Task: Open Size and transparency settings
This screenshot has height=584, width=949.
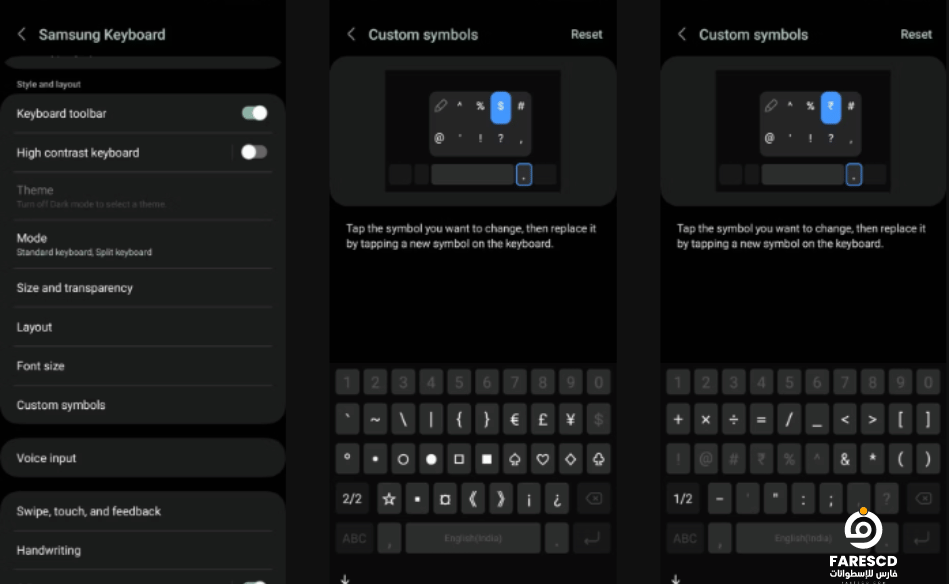Action: coord(143,288)
